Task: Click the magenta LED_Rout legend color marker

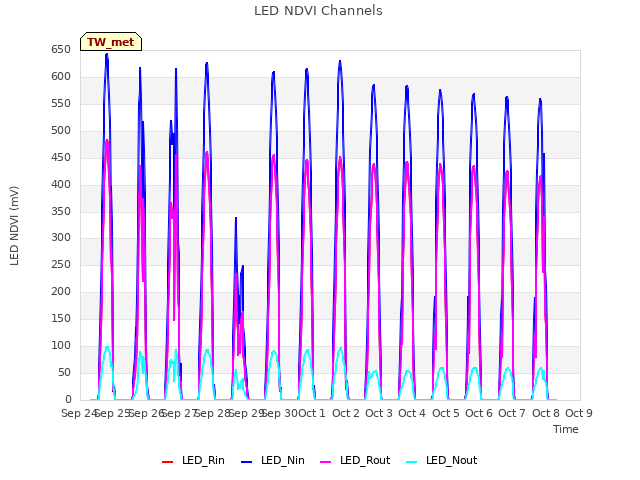Action: (x=326, y=462)
